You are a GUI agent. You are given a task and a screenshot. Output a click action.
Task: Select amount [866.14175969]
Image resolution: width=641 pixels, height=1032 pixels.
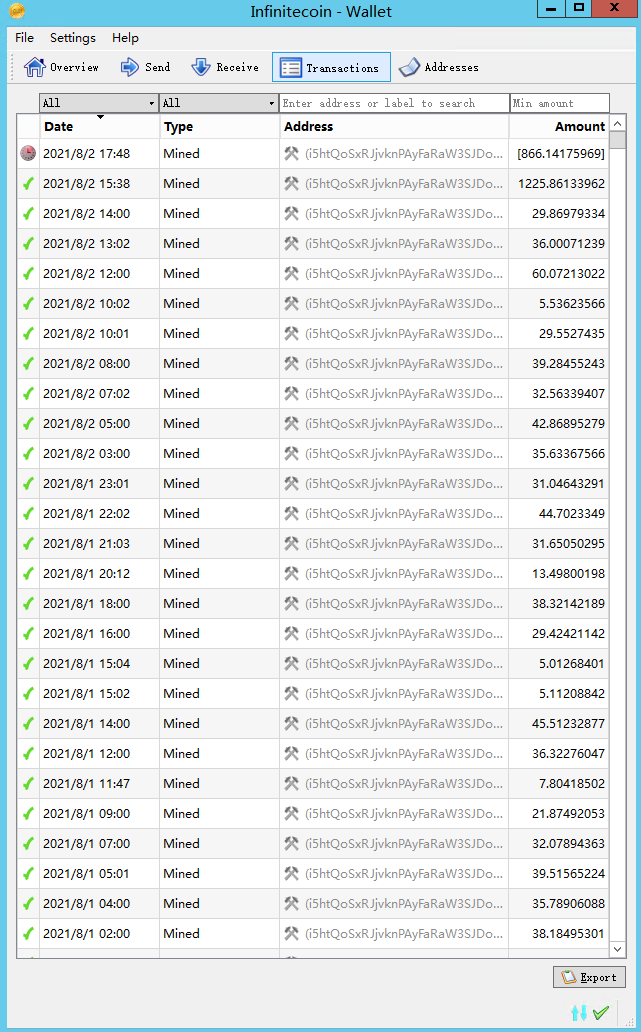click(561, 153)
